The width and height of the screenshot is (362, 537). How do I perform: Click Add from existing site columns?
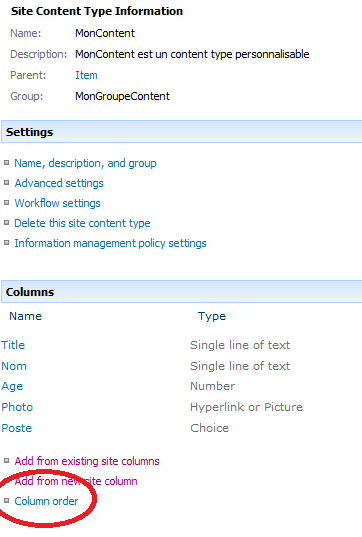click(87, 461)
